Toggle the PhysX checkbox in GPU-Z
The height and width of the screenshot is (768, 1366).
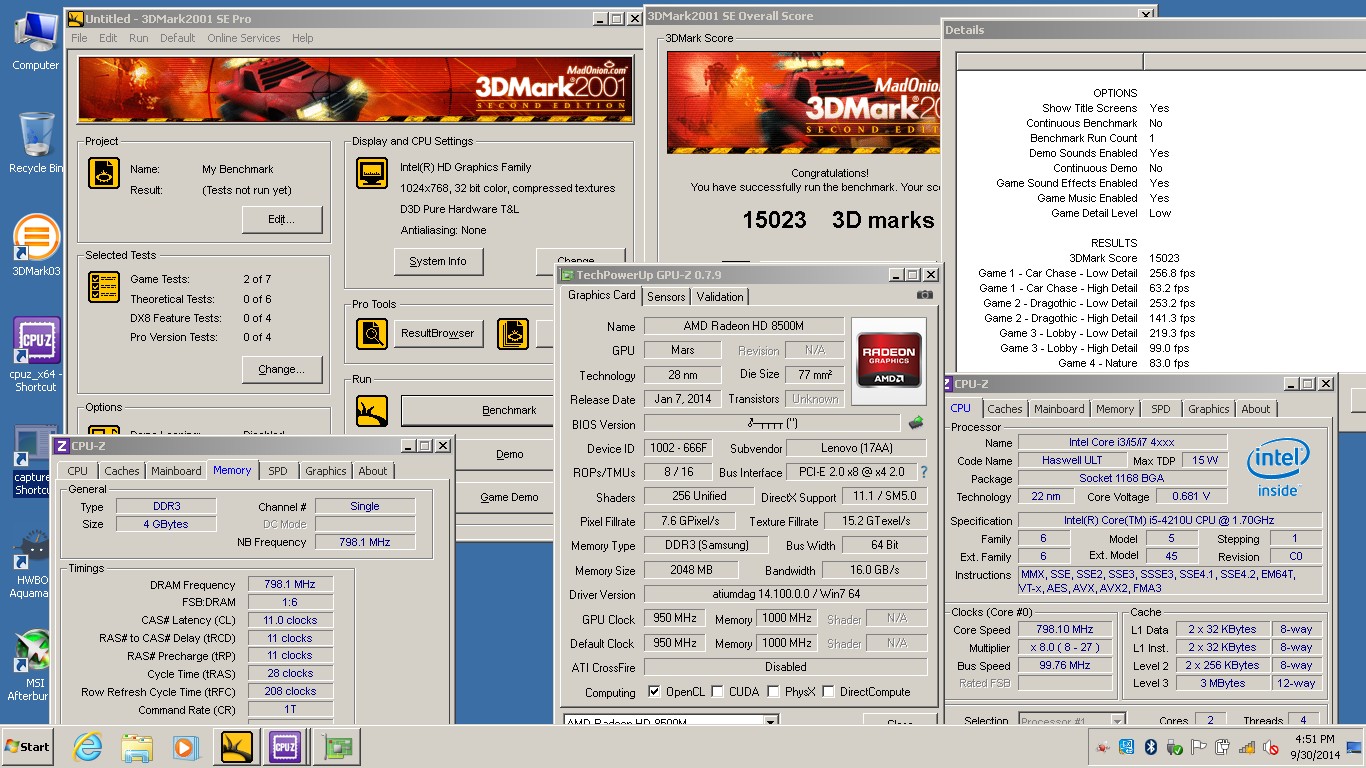[x=773, y=691]
